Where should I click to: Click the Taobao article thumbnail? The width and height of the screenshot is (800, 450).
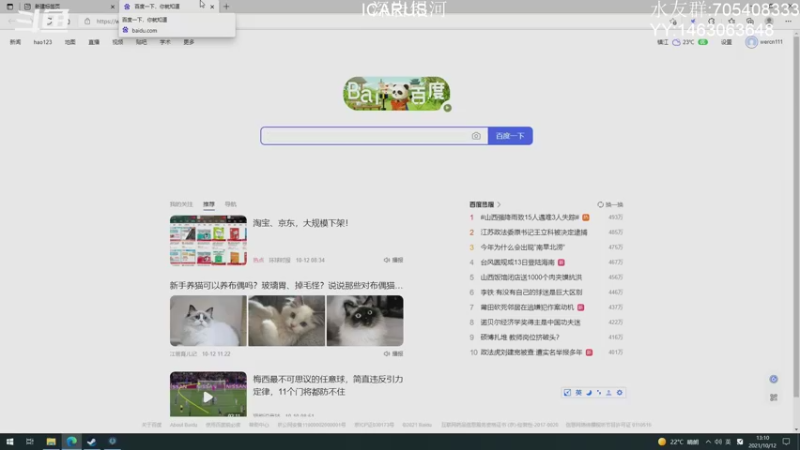click(x=208, y=240)
